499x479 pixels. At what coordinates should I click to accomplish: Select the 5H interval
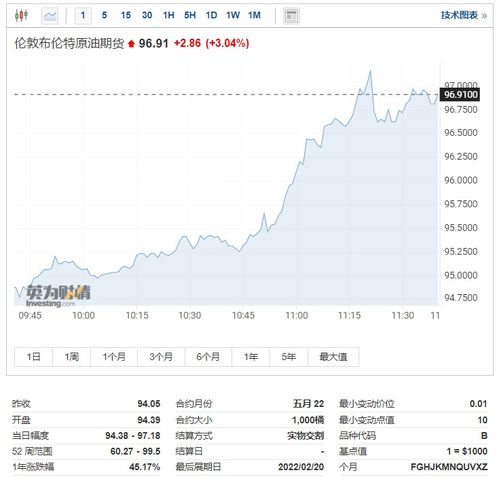click(x=190, y=15)
